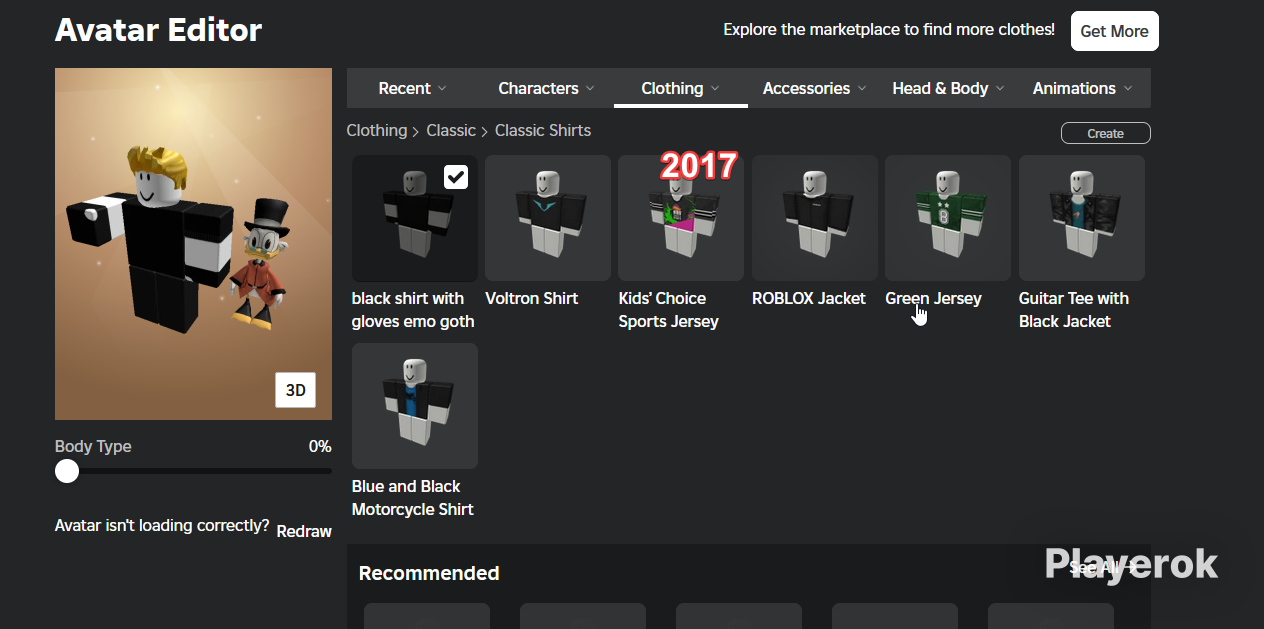Select the Green Jersey thumbnail
Screen dimensions: 1264x629
(948, 218)
